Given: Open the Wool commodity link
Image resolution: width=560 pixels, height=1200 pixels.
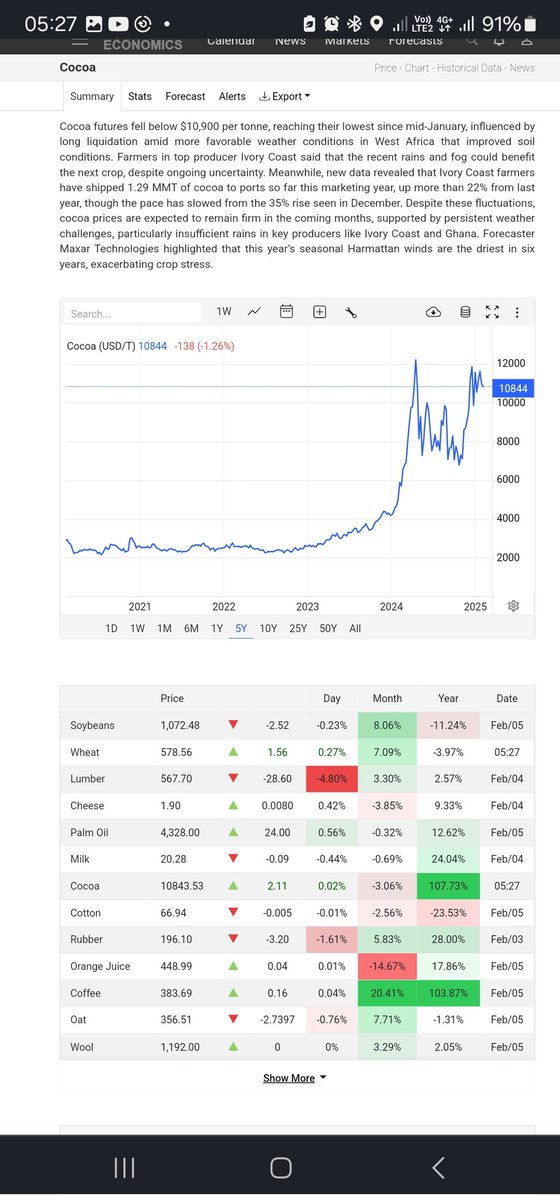Looking at the screenshot, I should click(x=82, y=1049).
